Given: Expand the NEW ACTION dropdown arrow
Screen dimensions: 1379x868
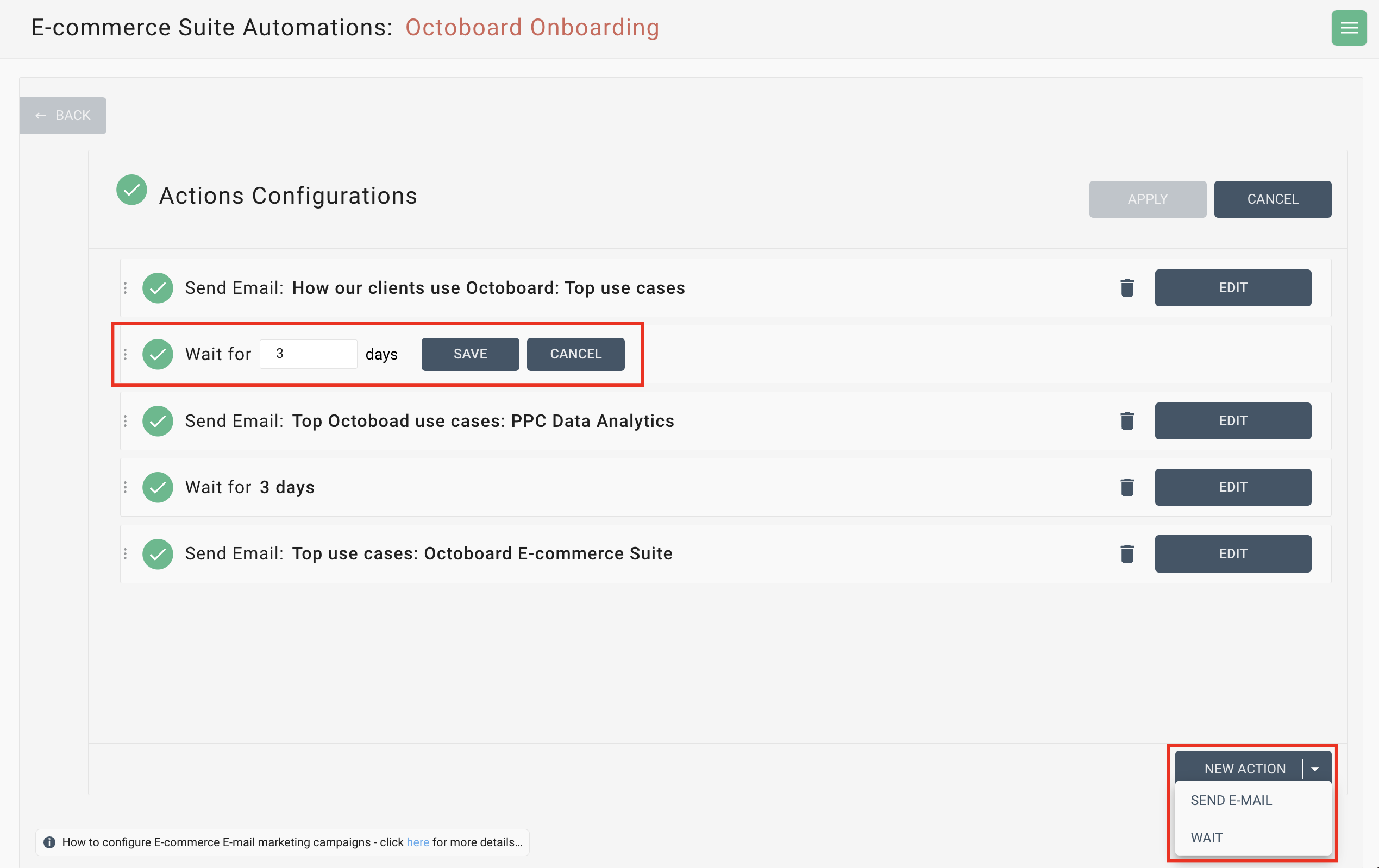Looking at the screenshot, I should (x=1318, y=768).
